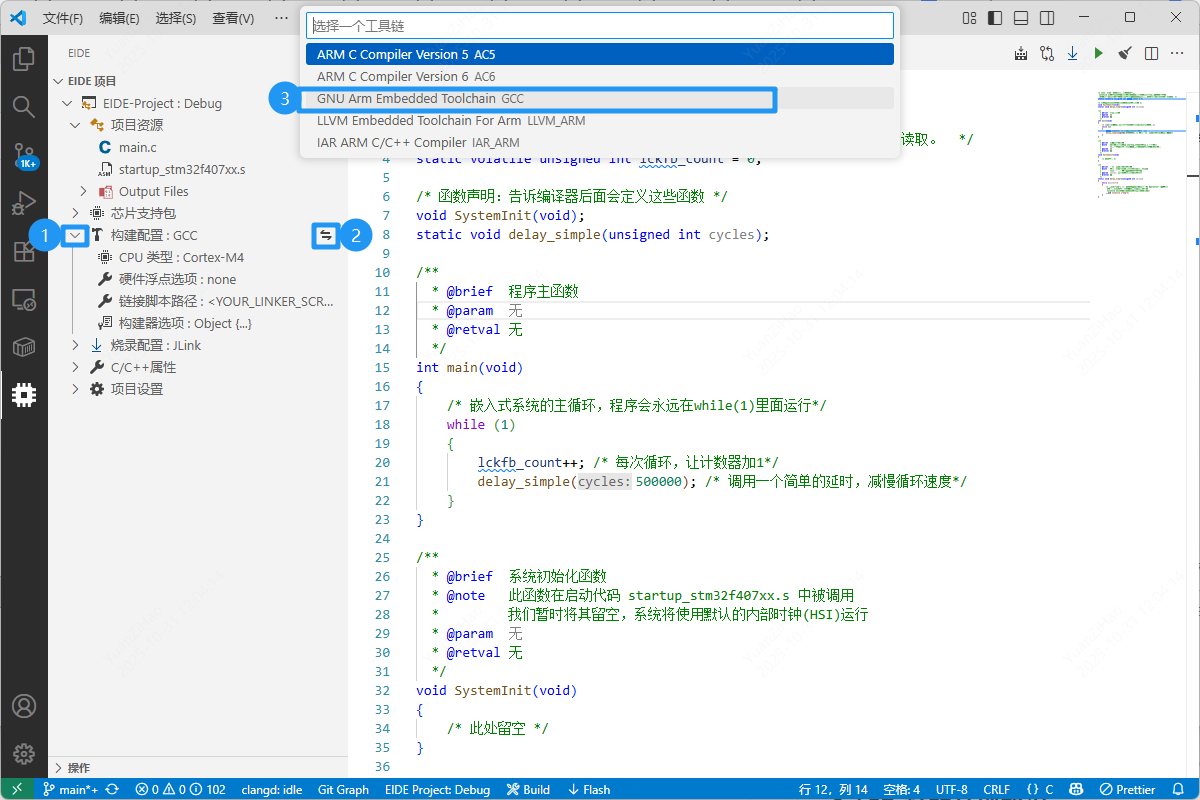The image size is (1200, 800).
Task: Click the blue download arrow in editor toolbar
Action: pyautogui.click(x=1072, y=53)
